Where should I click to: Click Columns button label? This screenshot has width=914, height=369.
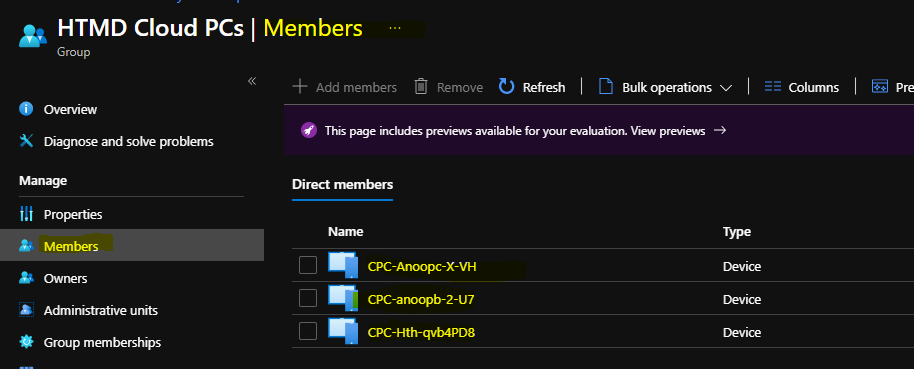(x=814, y=87)
